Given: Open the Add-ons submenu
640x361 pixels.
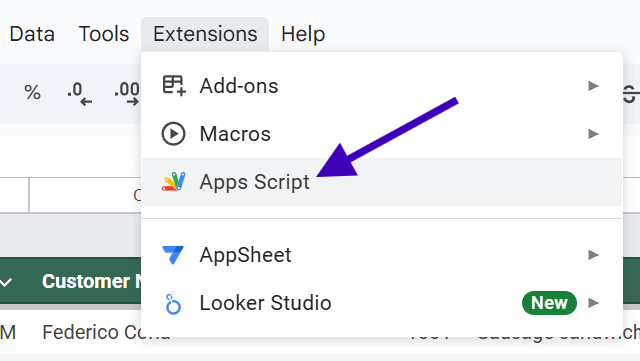Looking at the screenshot, I should pyautogui.click(x=382, y=86).
